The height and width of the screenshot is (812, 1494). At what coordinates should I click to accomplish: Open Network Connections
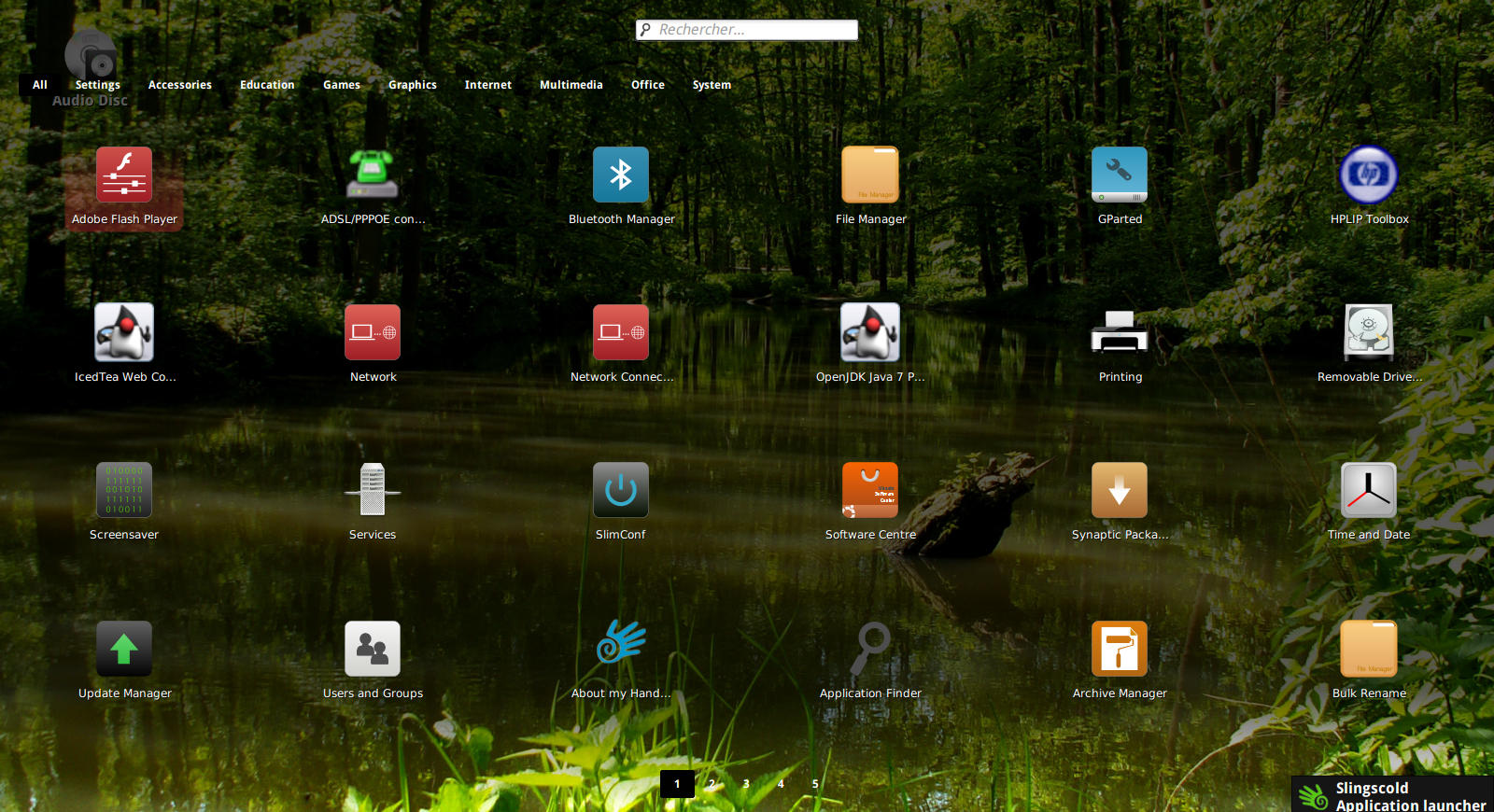point(621,344)
